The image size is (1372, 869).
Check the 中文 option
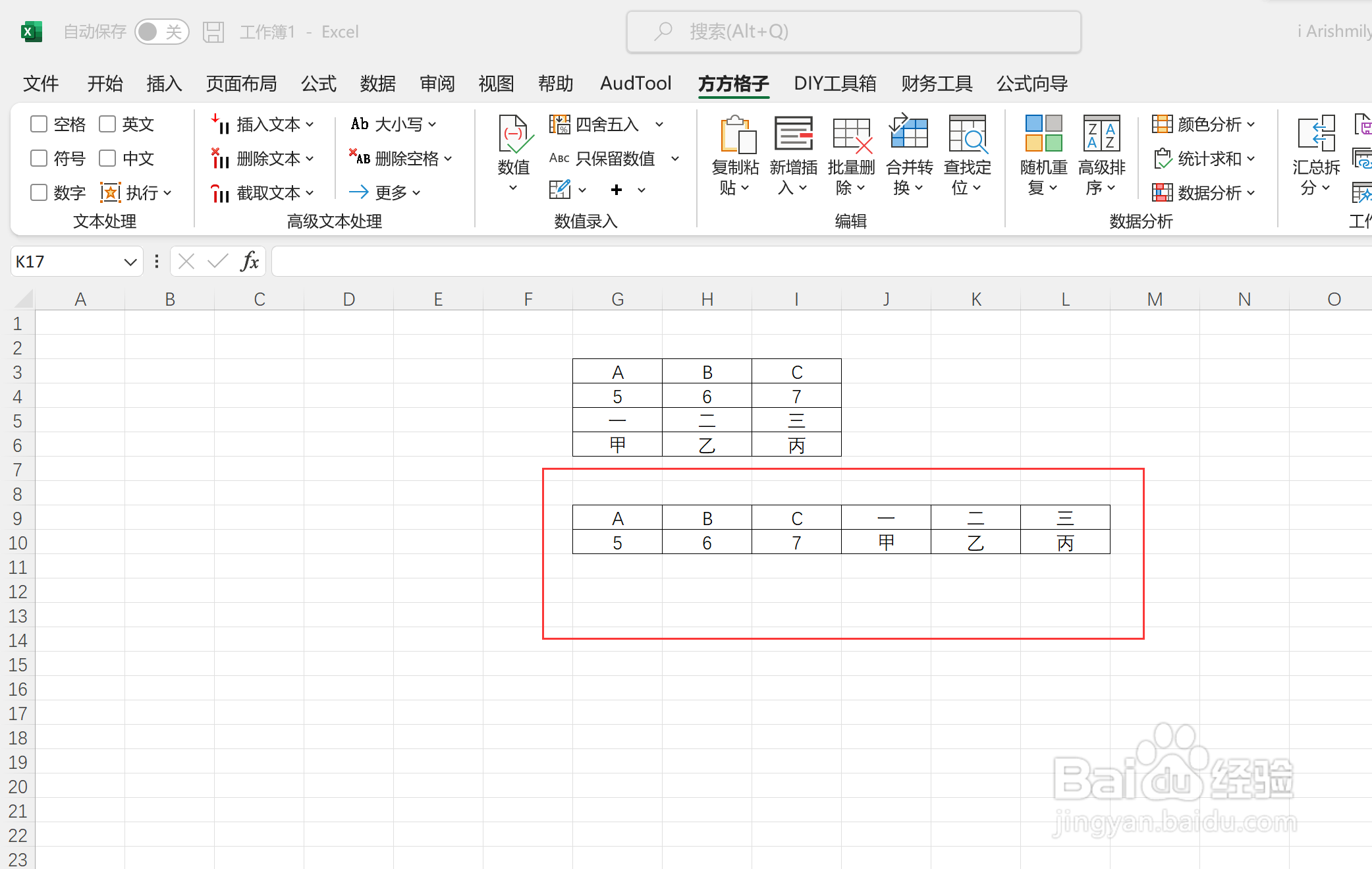107,158
